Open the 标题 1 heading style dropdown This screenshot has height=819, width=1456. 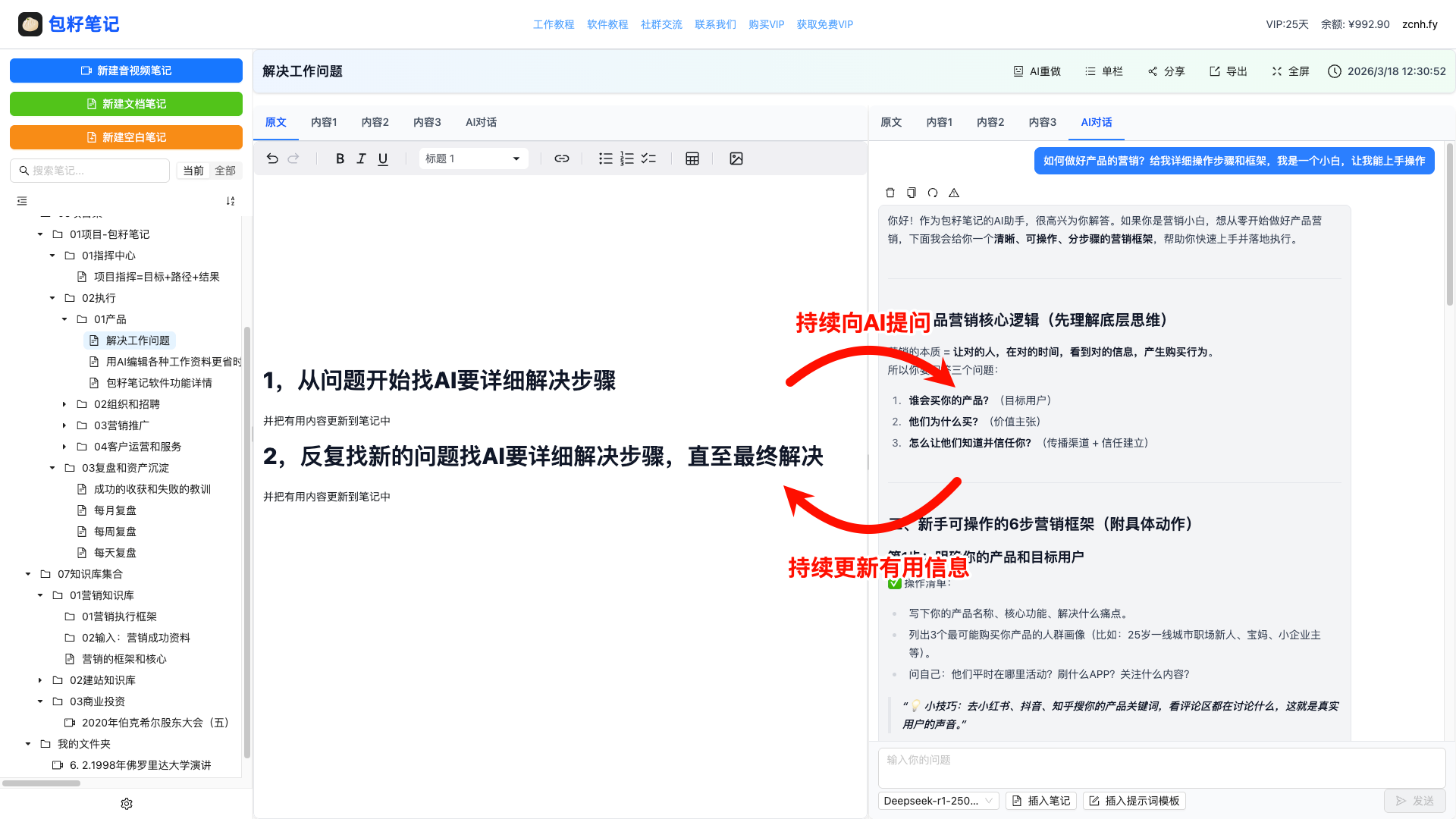point(473,158)
